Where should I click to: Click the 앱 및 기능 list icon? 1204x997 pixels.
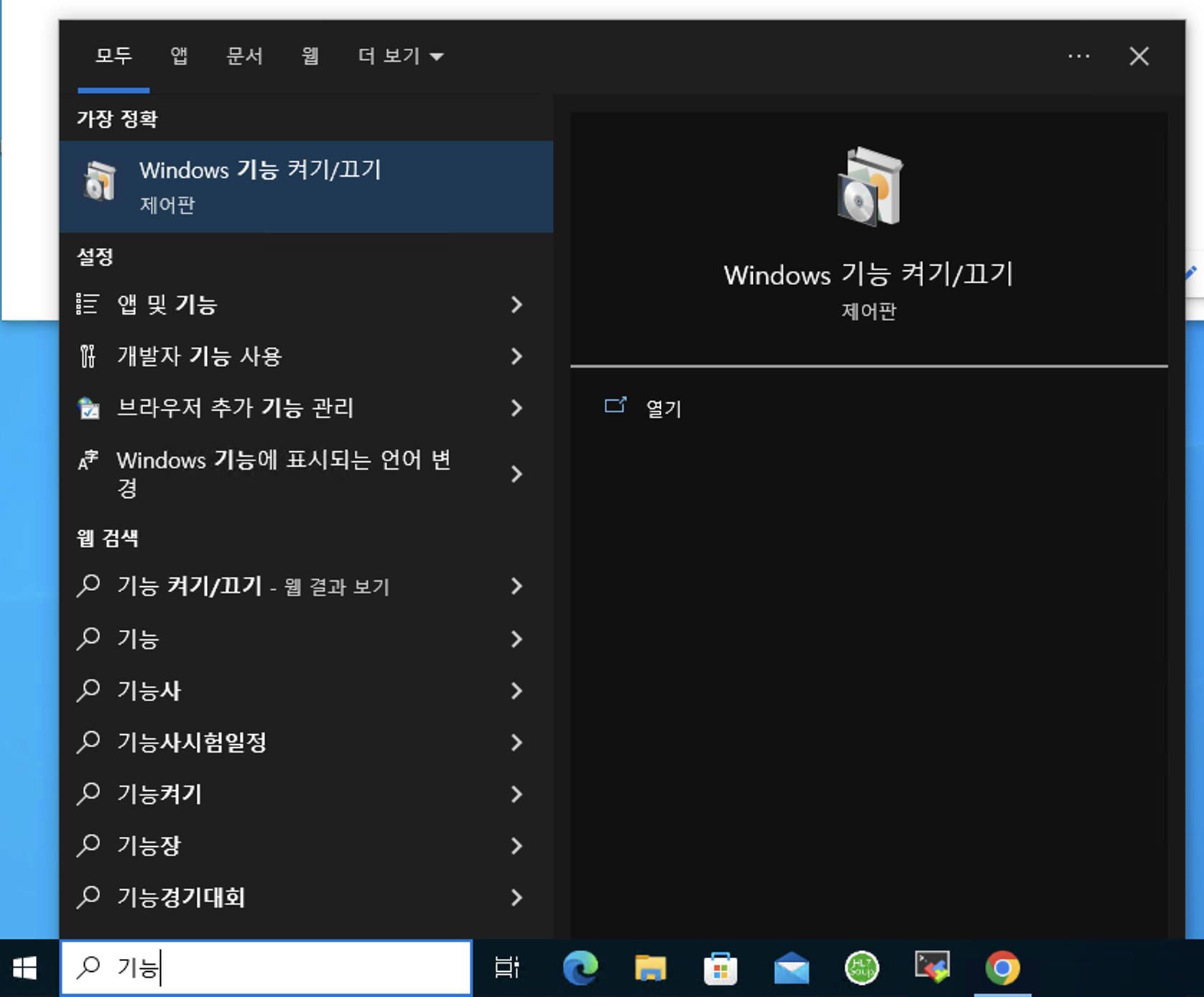tap(88, 305)
